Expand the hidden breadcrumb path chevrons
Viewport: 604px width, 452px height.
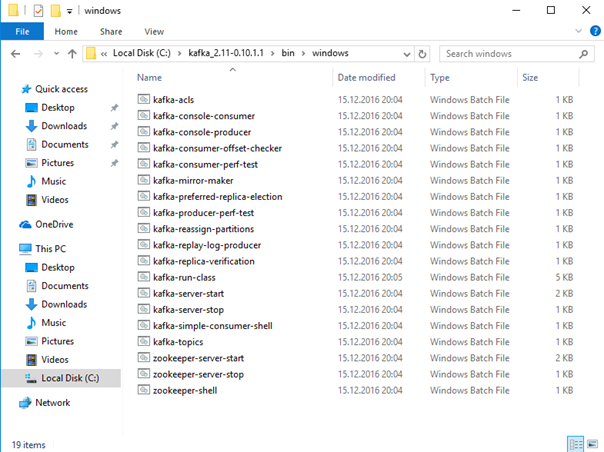pos(104,54)
